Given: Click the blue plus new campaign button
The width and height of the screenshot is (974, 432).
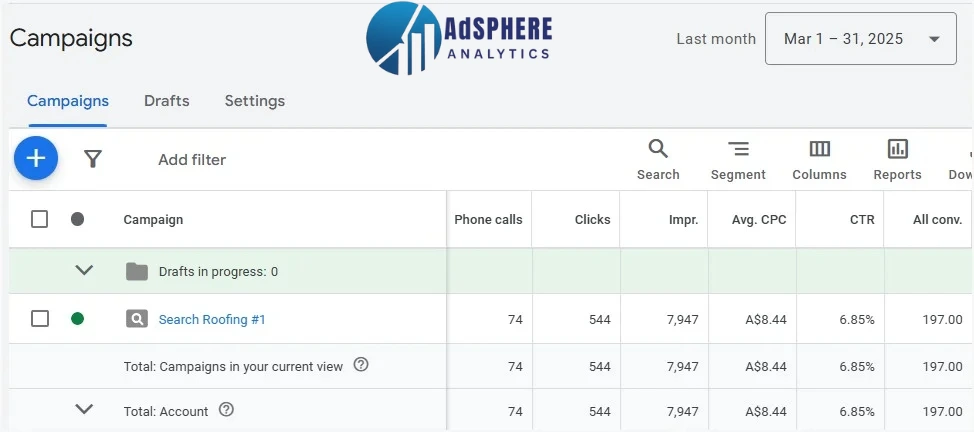Looking at the screenshot, I should [36, 159].
